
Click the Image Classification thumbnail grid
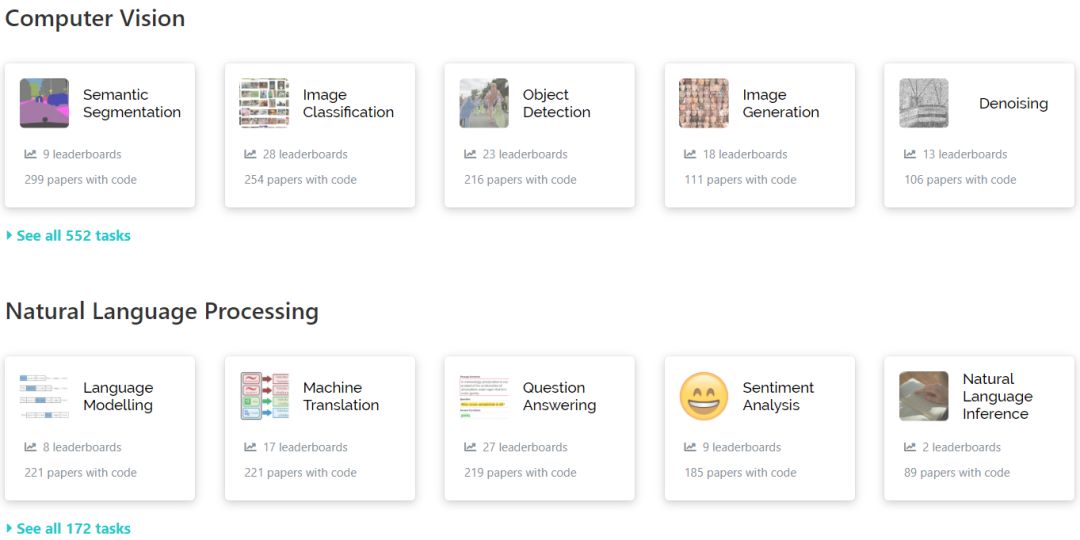point(264,103)
